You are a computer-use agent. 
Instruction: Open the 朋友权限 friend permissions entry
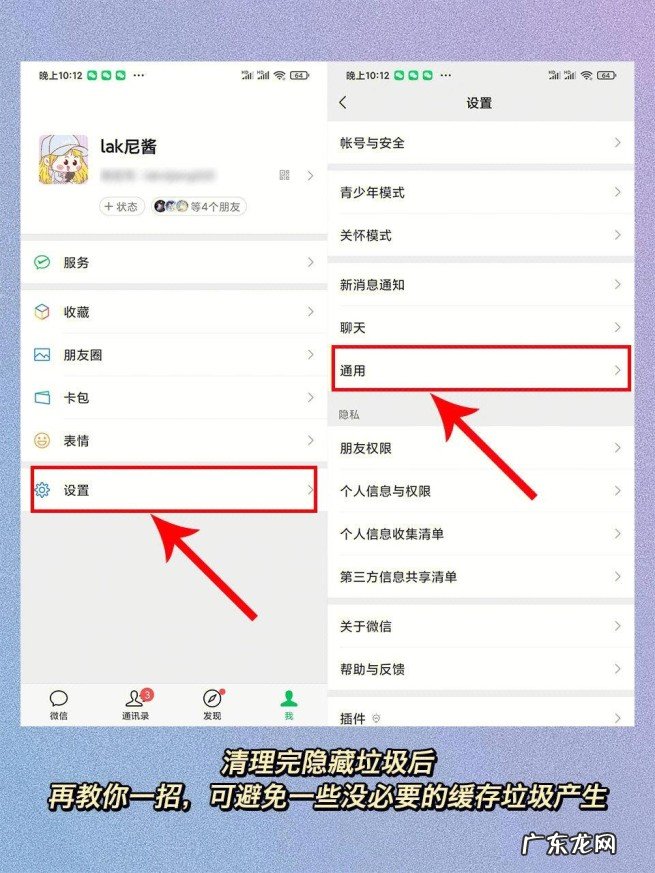(x=481, y=448)
